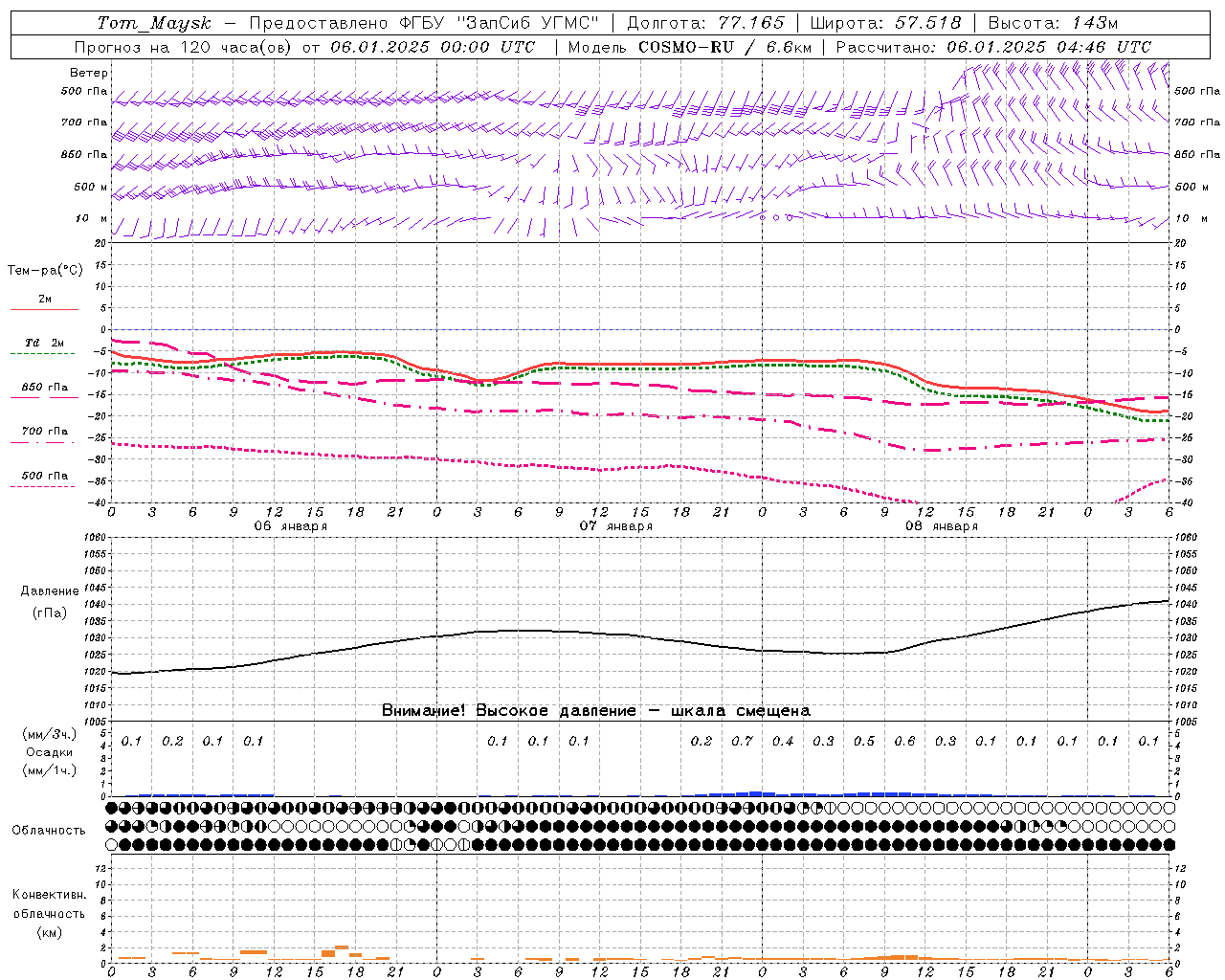The image size is (1225, 980).
Task: Click the date label 06 января
Action: (290, 526)
